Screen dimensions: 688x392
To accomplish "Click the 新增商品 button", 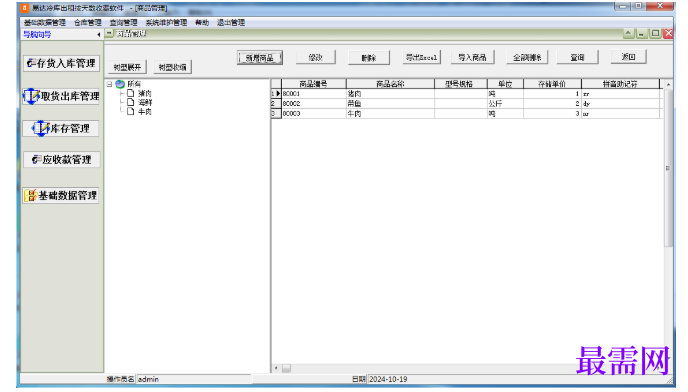I will (260, 58).
